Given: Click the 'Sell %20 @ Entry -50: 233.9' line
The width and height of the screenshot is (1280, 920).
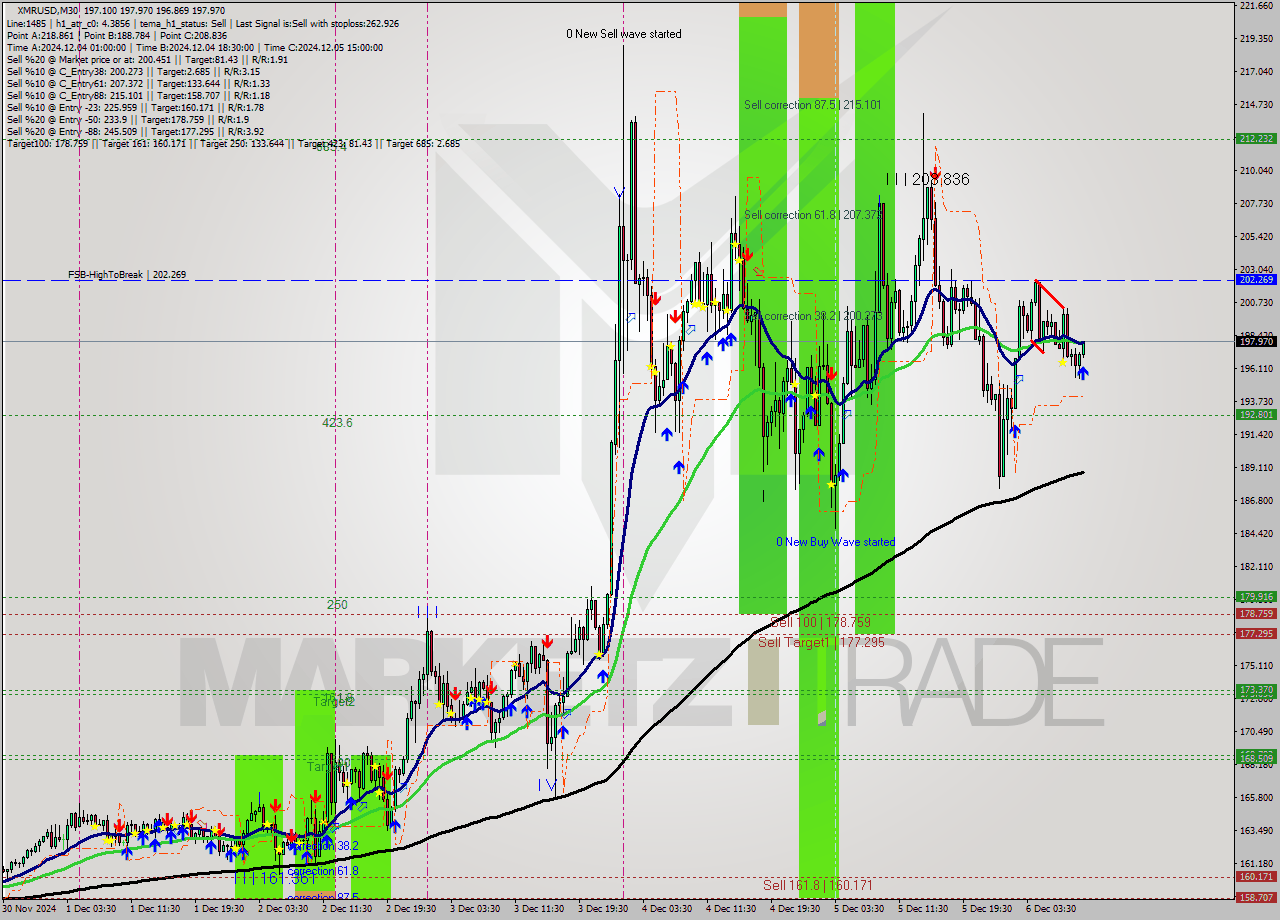Looking at the screenshot, I should (68, 119).
